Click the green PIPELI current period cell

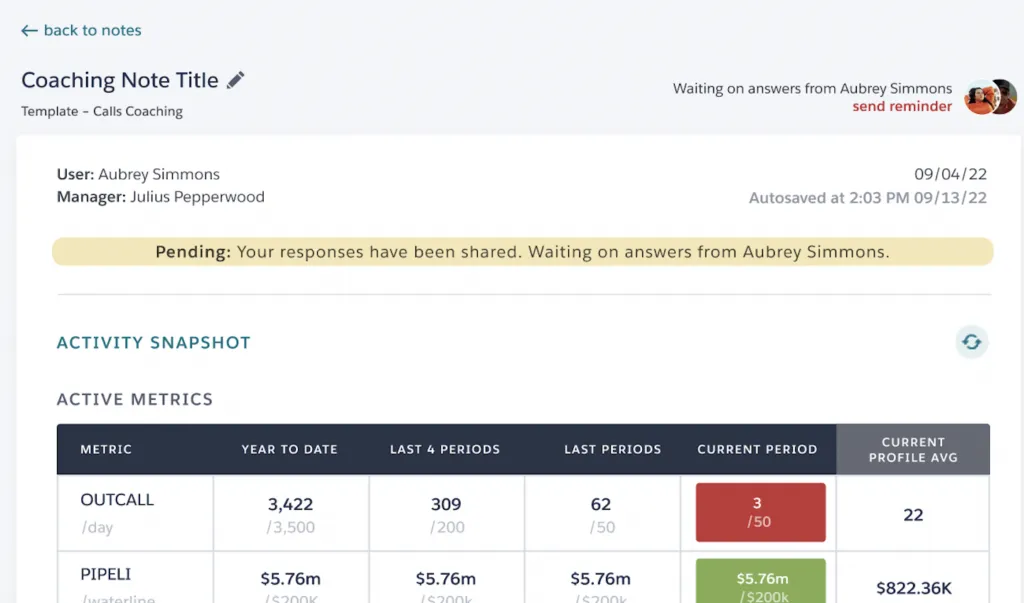tap(760, 581)
